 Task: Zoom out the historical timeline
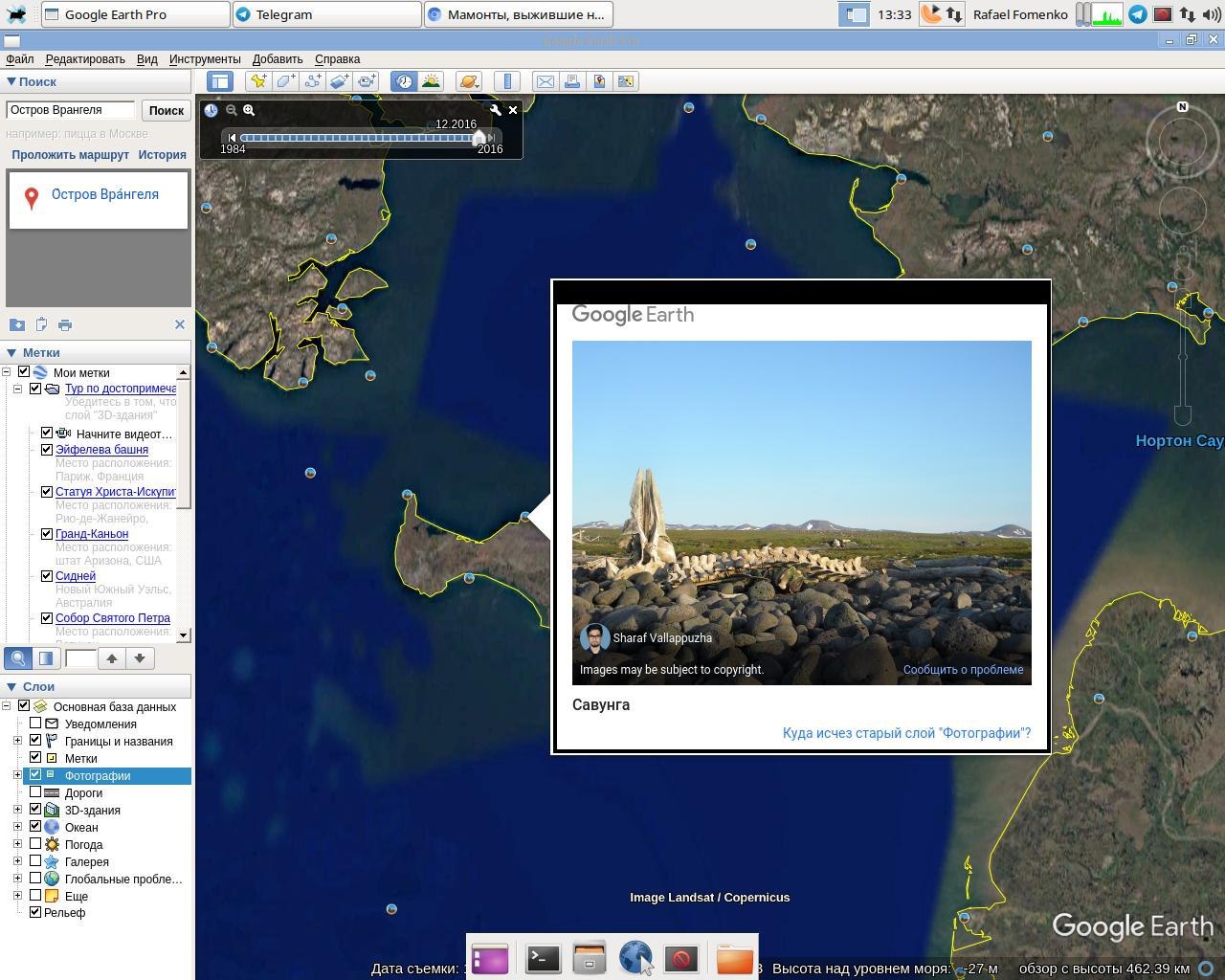coord(231,110)
